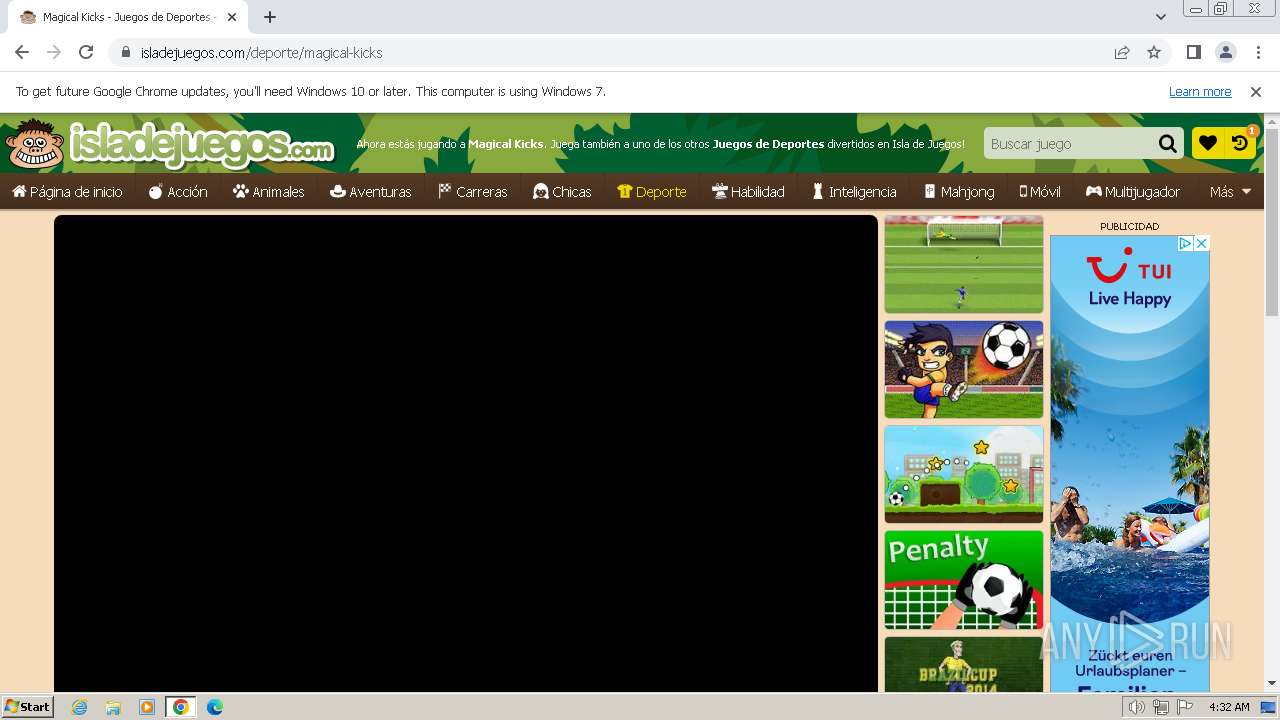Click the share page icon in address bar
The image size is (1280, 720).
[x=1122, y=52]
